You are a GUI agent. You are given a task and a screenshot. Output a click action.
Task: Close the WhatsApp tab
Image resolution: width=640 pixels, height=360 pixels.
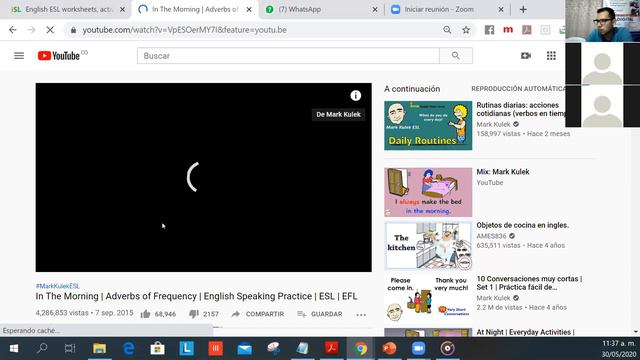pyautogui.click(x=375, y=9)
